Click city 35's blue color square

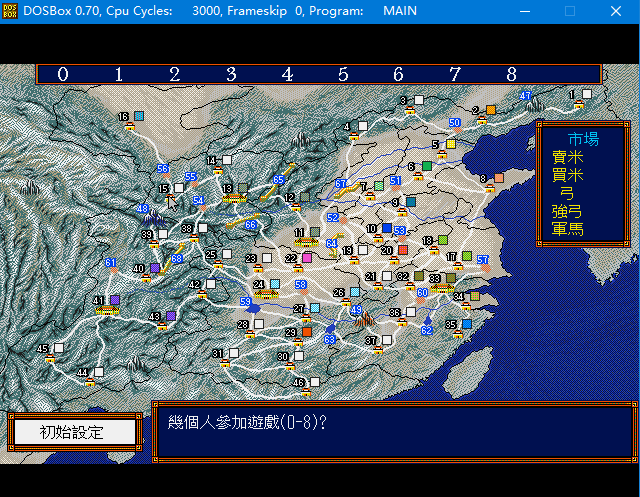467,324
